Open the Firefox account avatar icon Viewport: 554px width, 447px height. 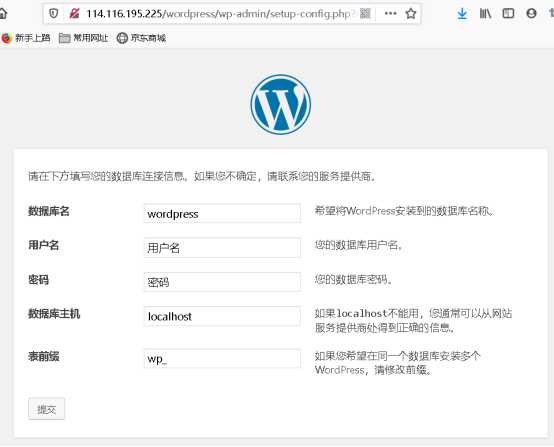click(531, 14)
